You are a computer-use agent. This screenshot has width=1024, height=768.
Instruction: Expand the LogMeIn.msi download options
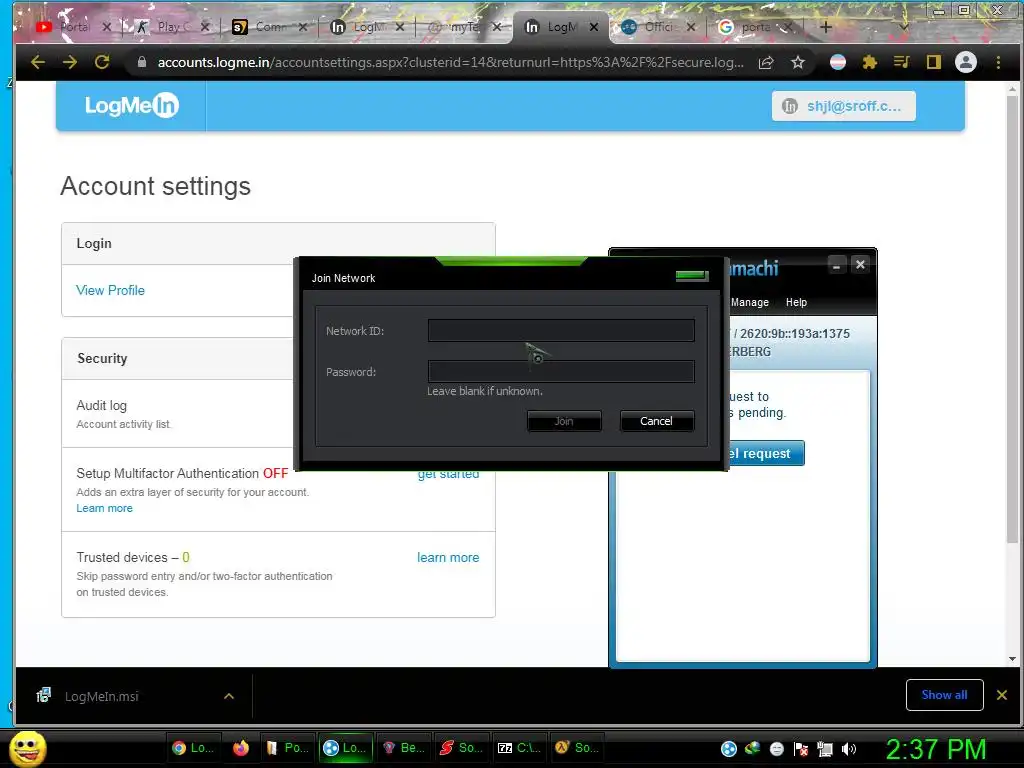click(229, 696)
